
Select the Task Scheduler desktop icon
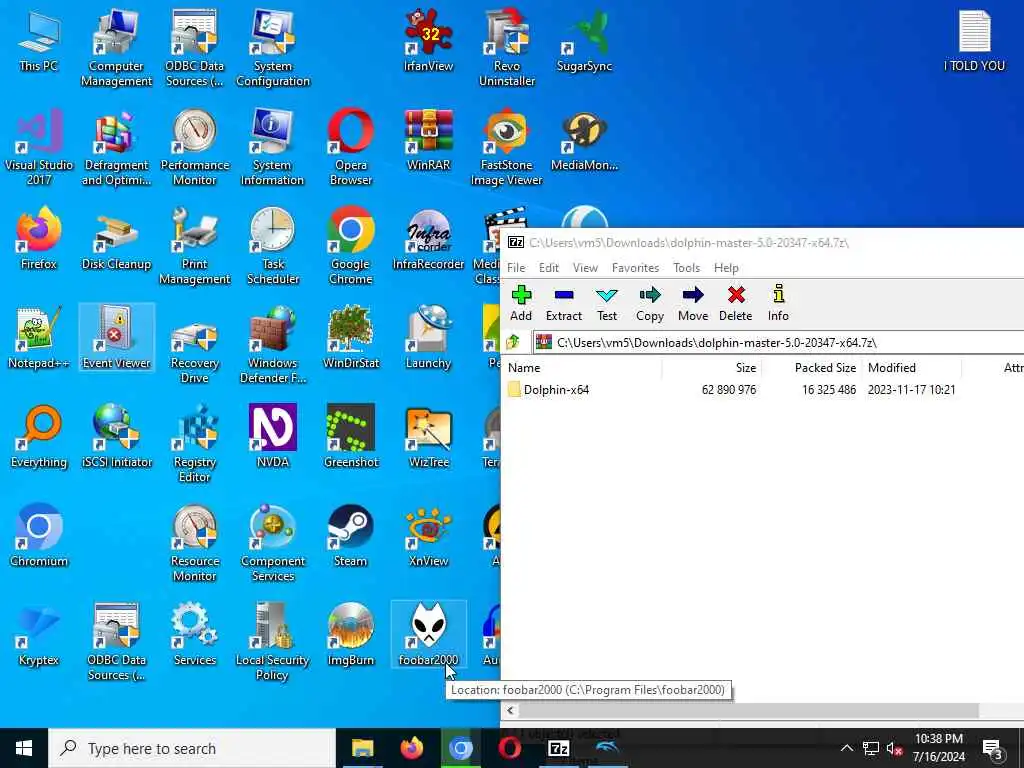(273, 246)
